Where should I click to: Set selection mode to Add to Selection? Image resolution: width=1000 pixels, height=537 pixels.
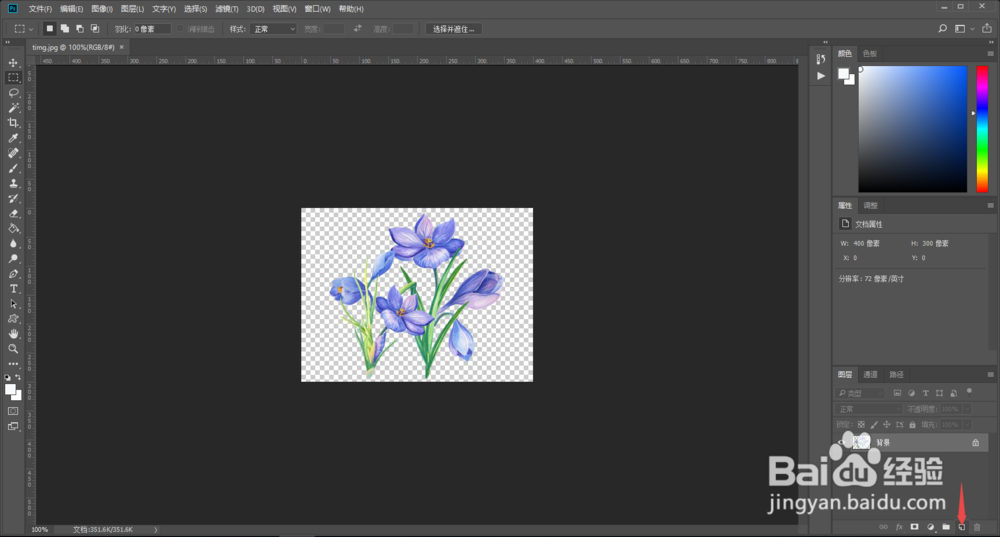click(x=64, y=29)
